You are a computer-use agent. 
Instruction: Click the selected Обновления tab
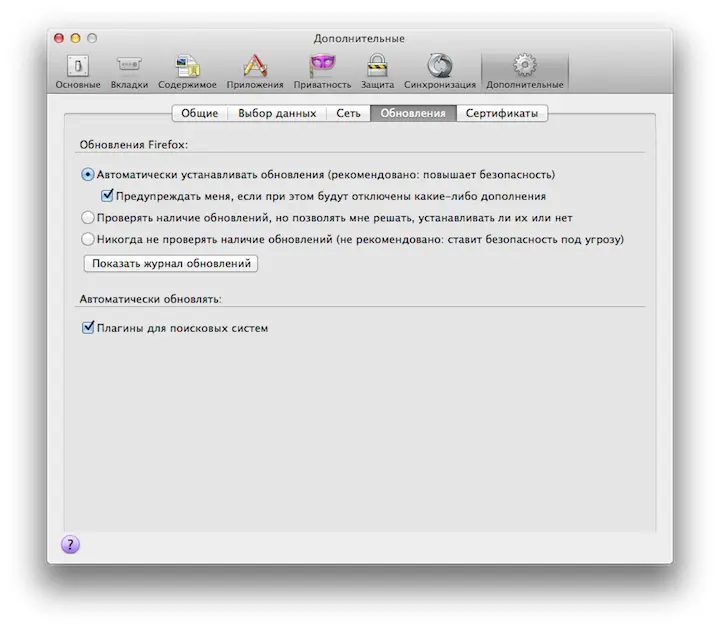(413, 113)
